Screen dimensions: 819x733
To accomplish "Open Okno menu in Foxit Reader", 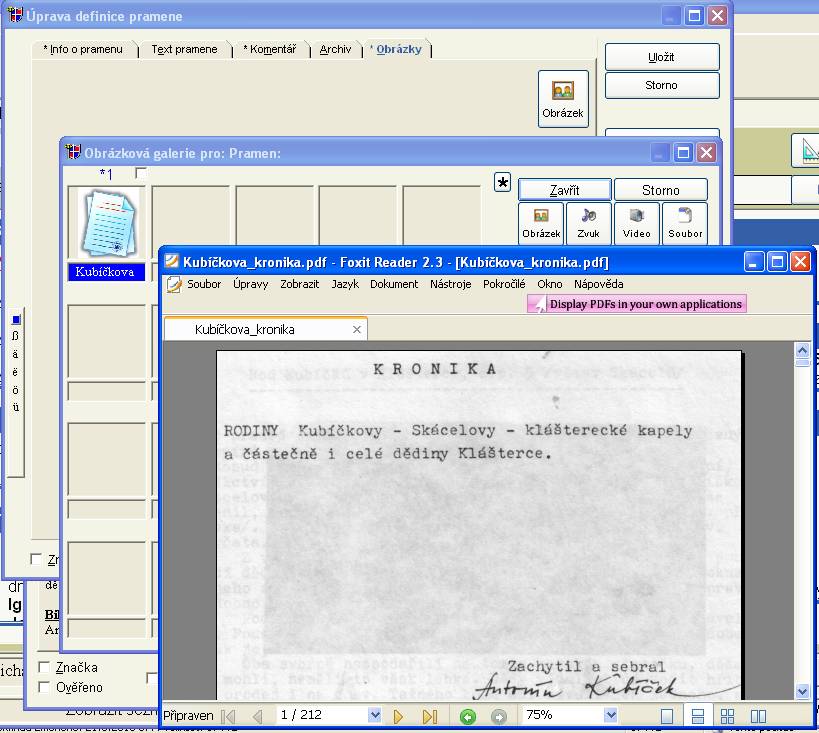I will point(549,284).
